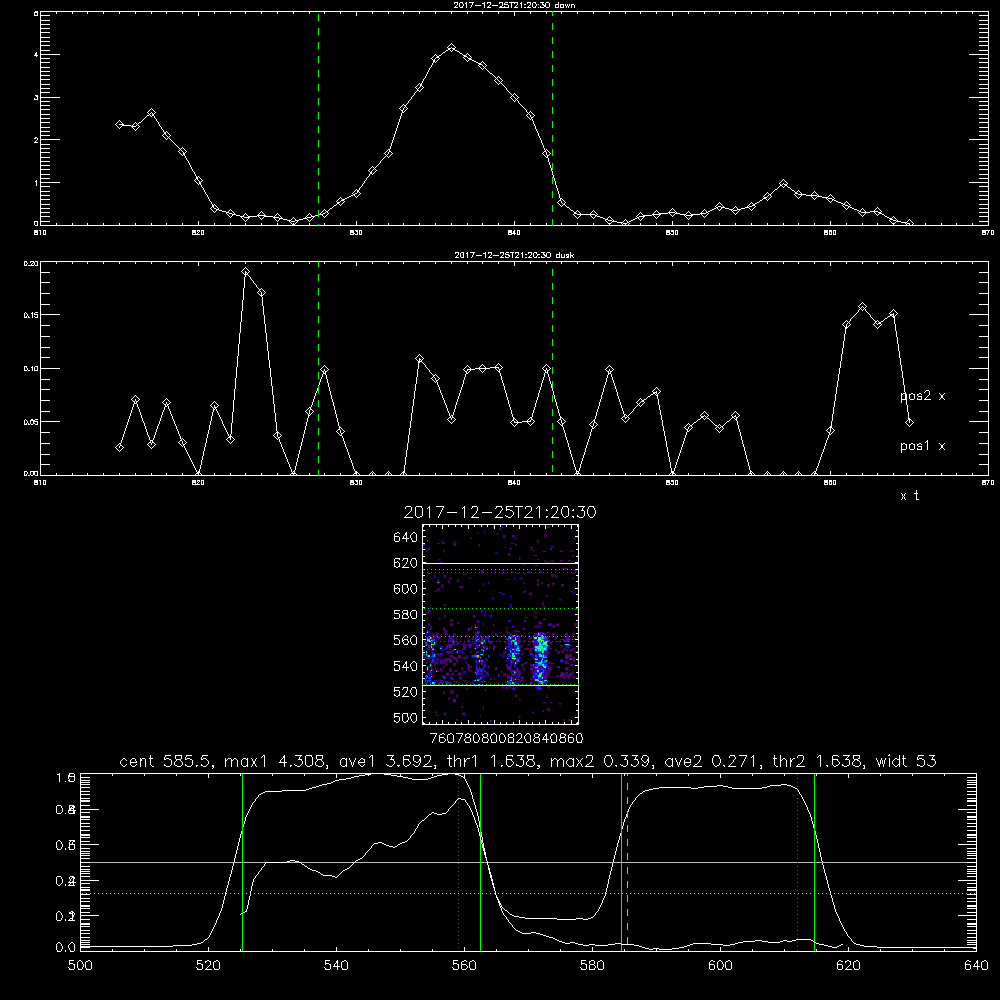
Task: Click the '540' x-axis label of bottom plot
Action: (x=336, y=966)
